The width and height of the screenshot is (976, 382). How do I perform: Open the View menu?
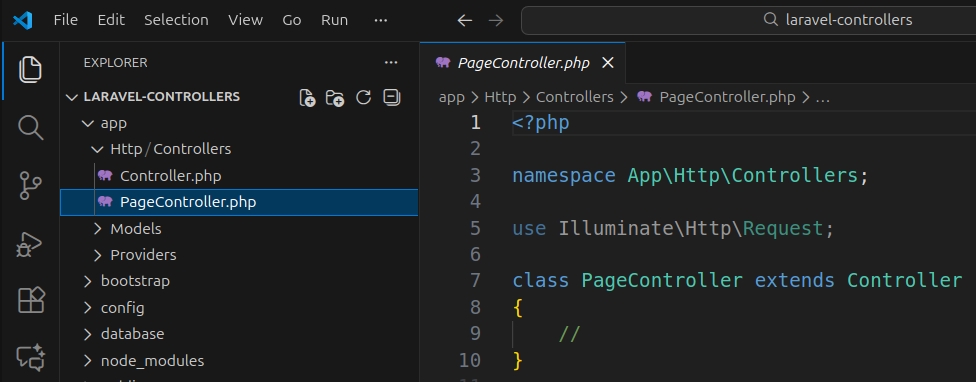(x=245, y=20)
